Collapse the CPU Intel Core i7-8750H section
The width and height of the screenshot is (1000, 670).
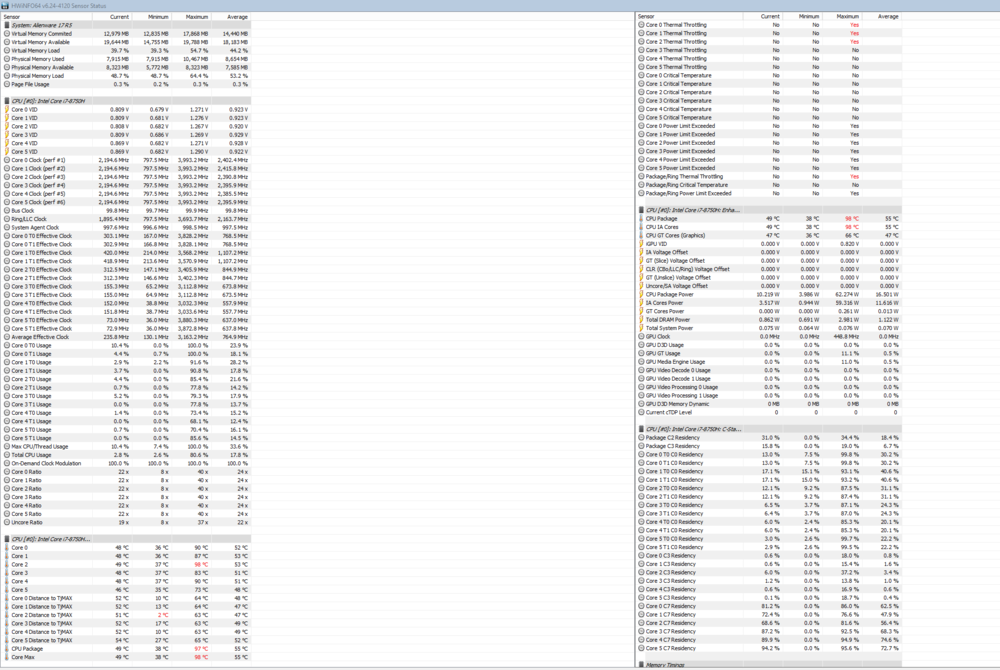point(7,100)
